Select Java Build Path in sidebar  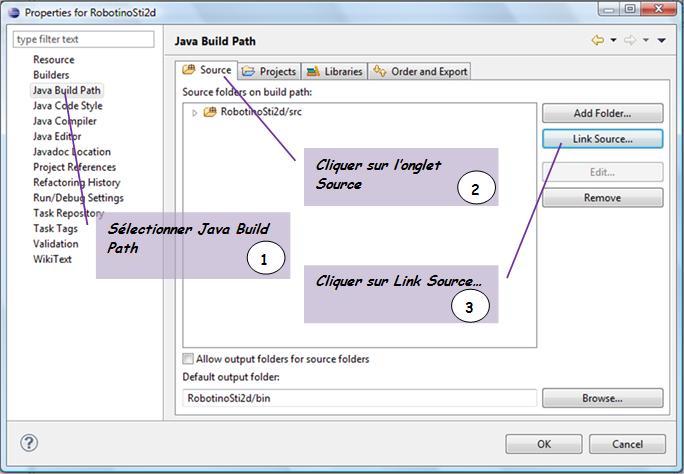pos(67,90)
